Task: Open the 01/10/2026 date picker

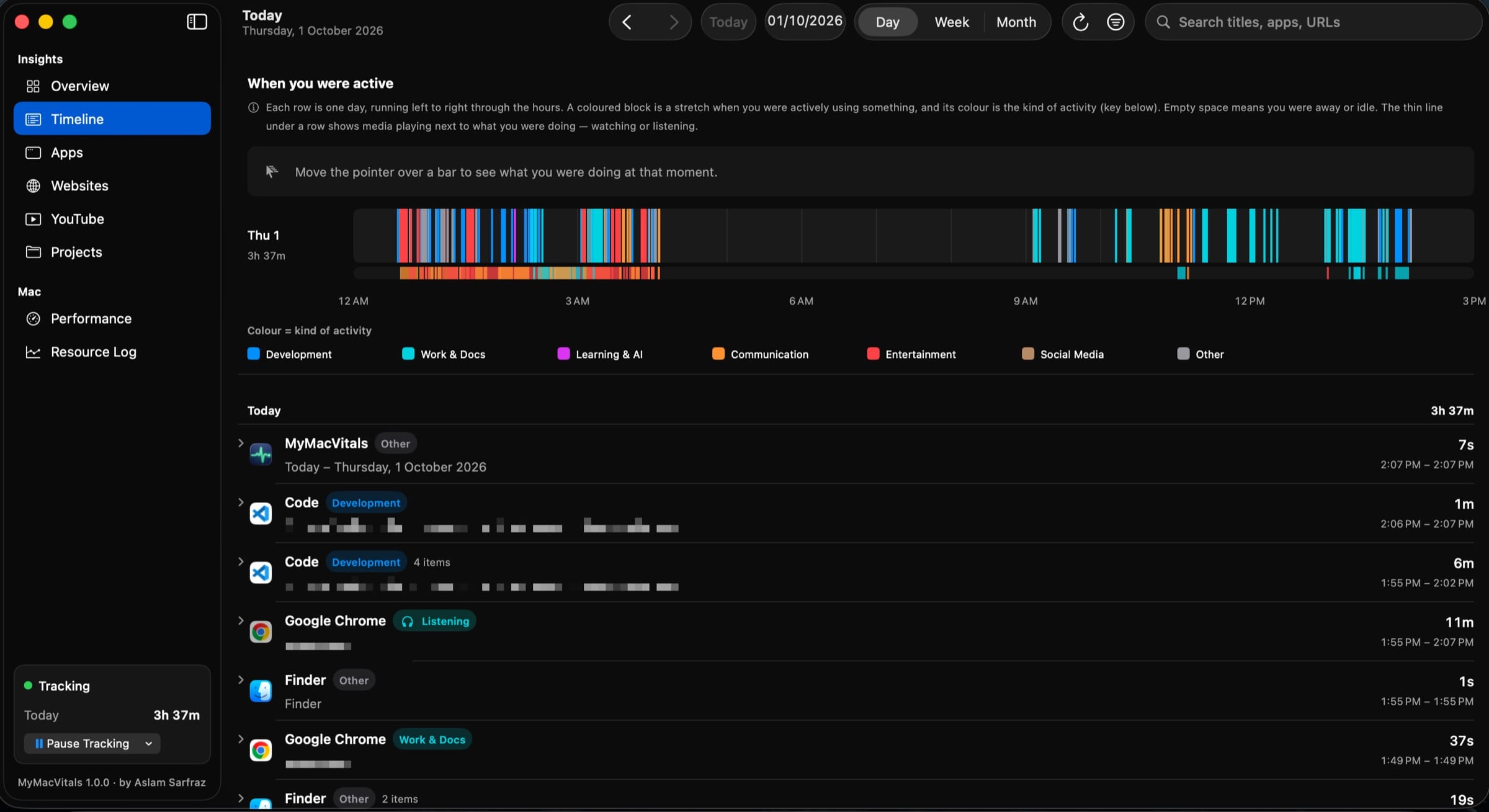Action: [x=805, y=21]
